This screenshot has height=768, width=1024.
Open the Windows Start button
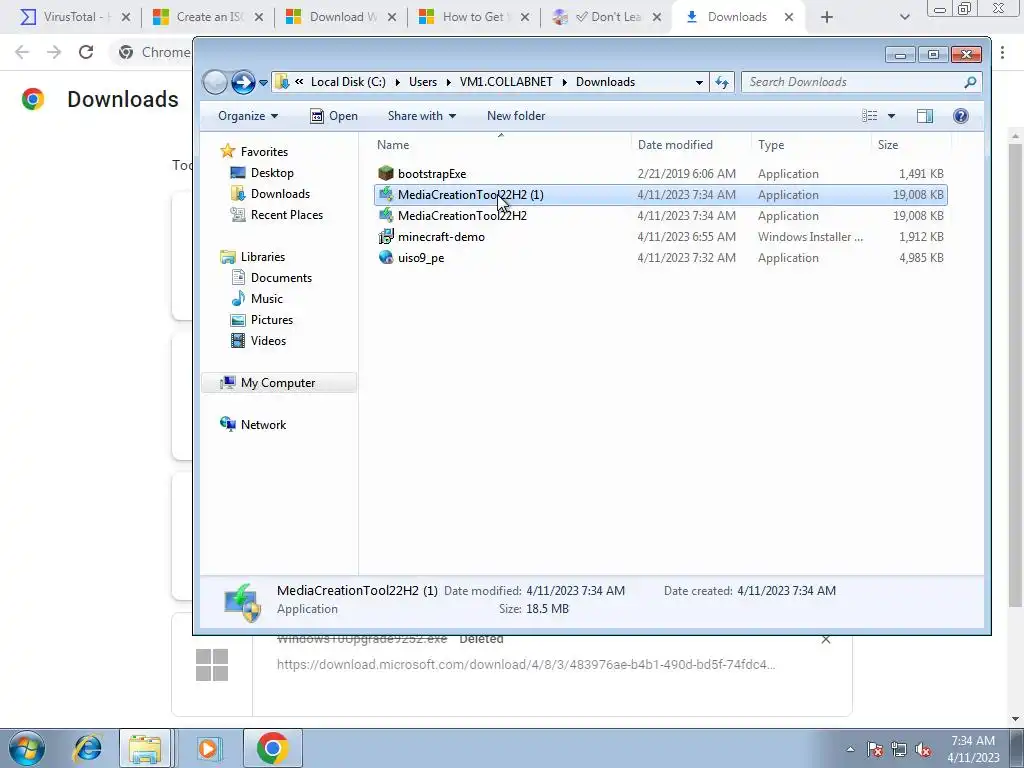27,748
